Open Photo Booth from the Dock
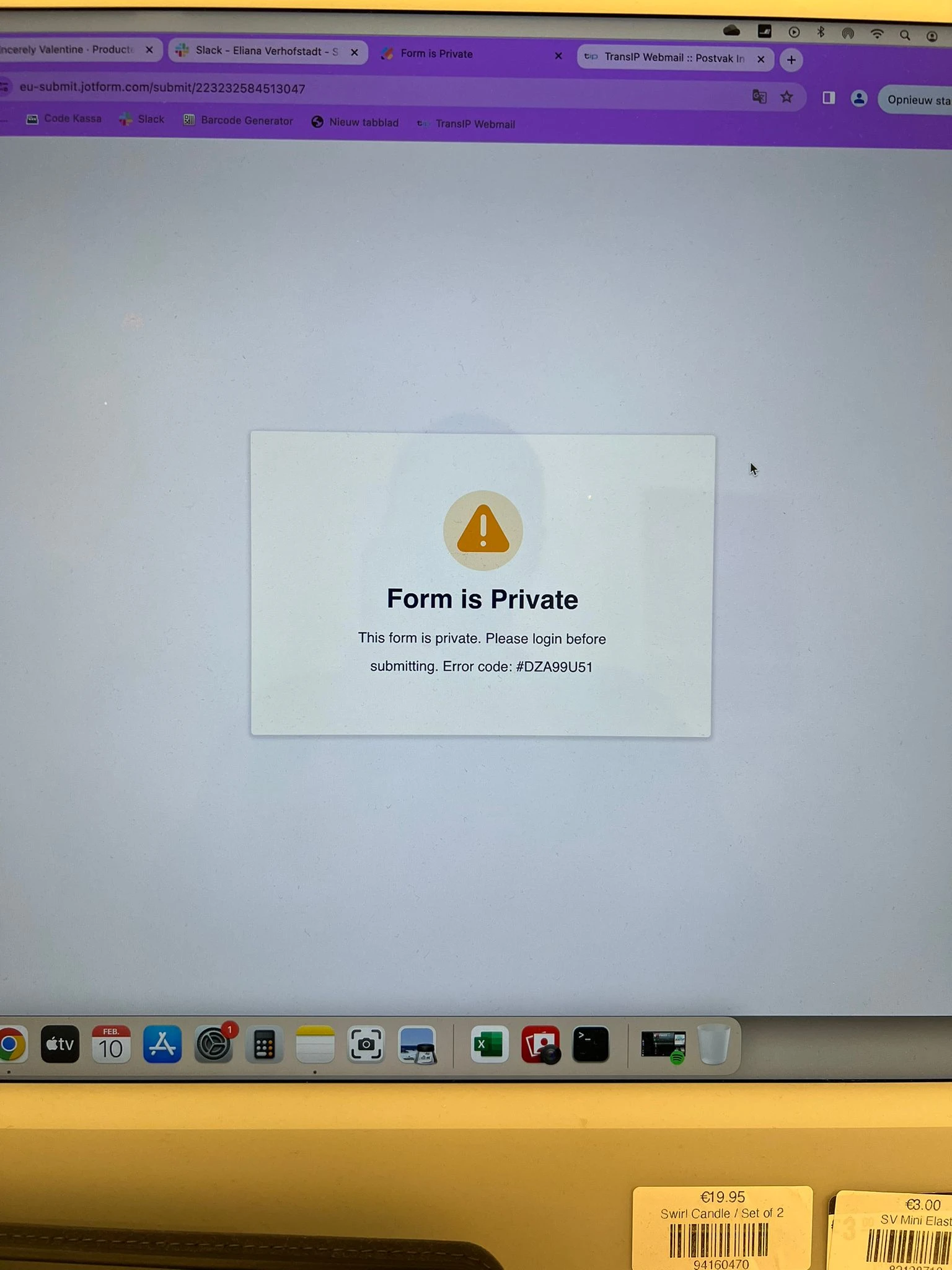 (540, 1045)
